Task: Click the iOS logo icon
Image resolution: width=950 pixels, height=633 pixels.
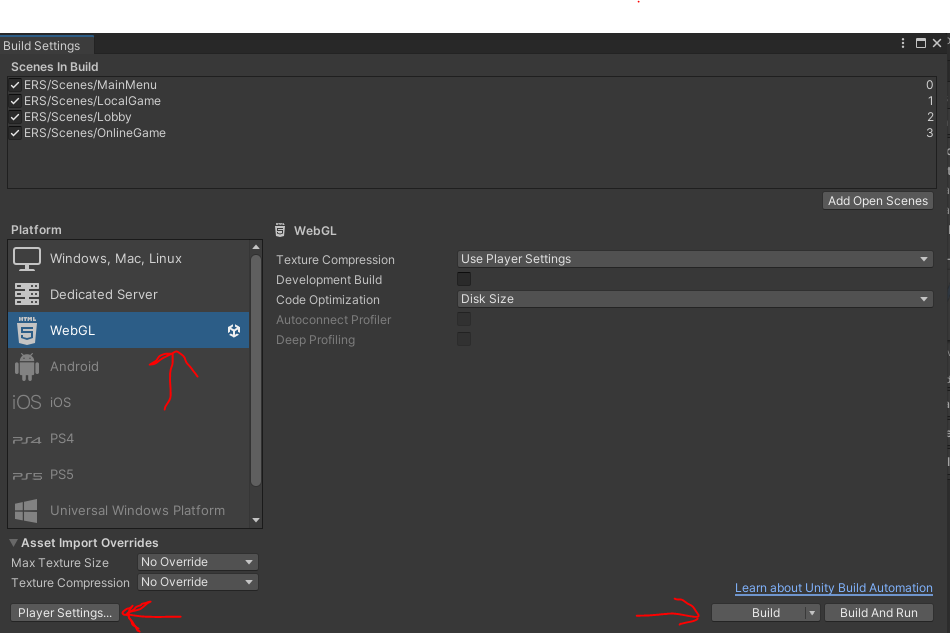Action: coord(27,402)
